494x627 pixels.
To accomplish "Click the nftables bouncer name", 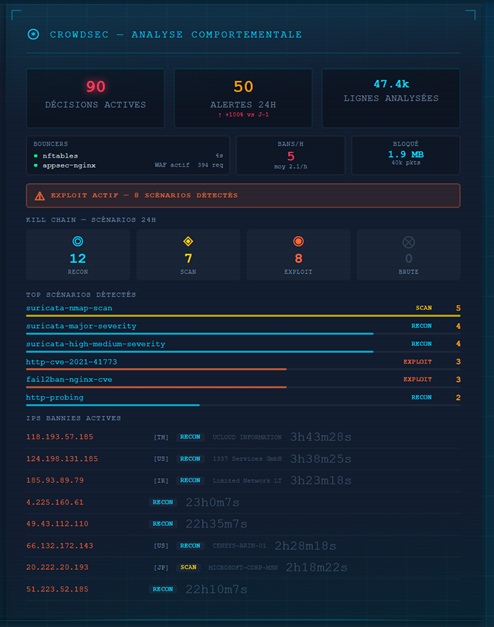I will [60, 156].
